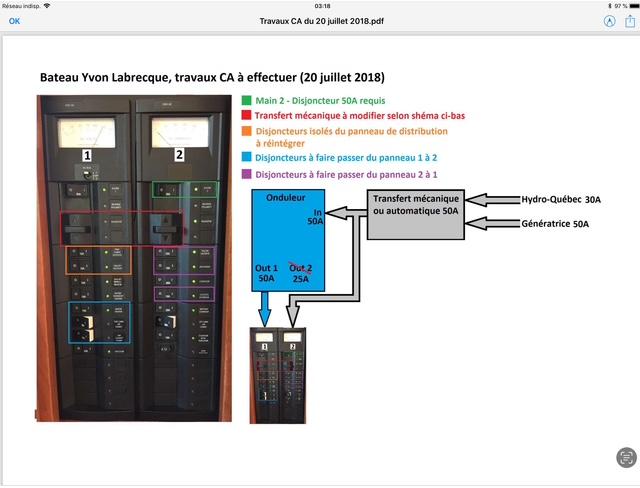Tap the 'In 50A' label on the inverter
Viewport: 640px width, 488px height.
point(316,217)
